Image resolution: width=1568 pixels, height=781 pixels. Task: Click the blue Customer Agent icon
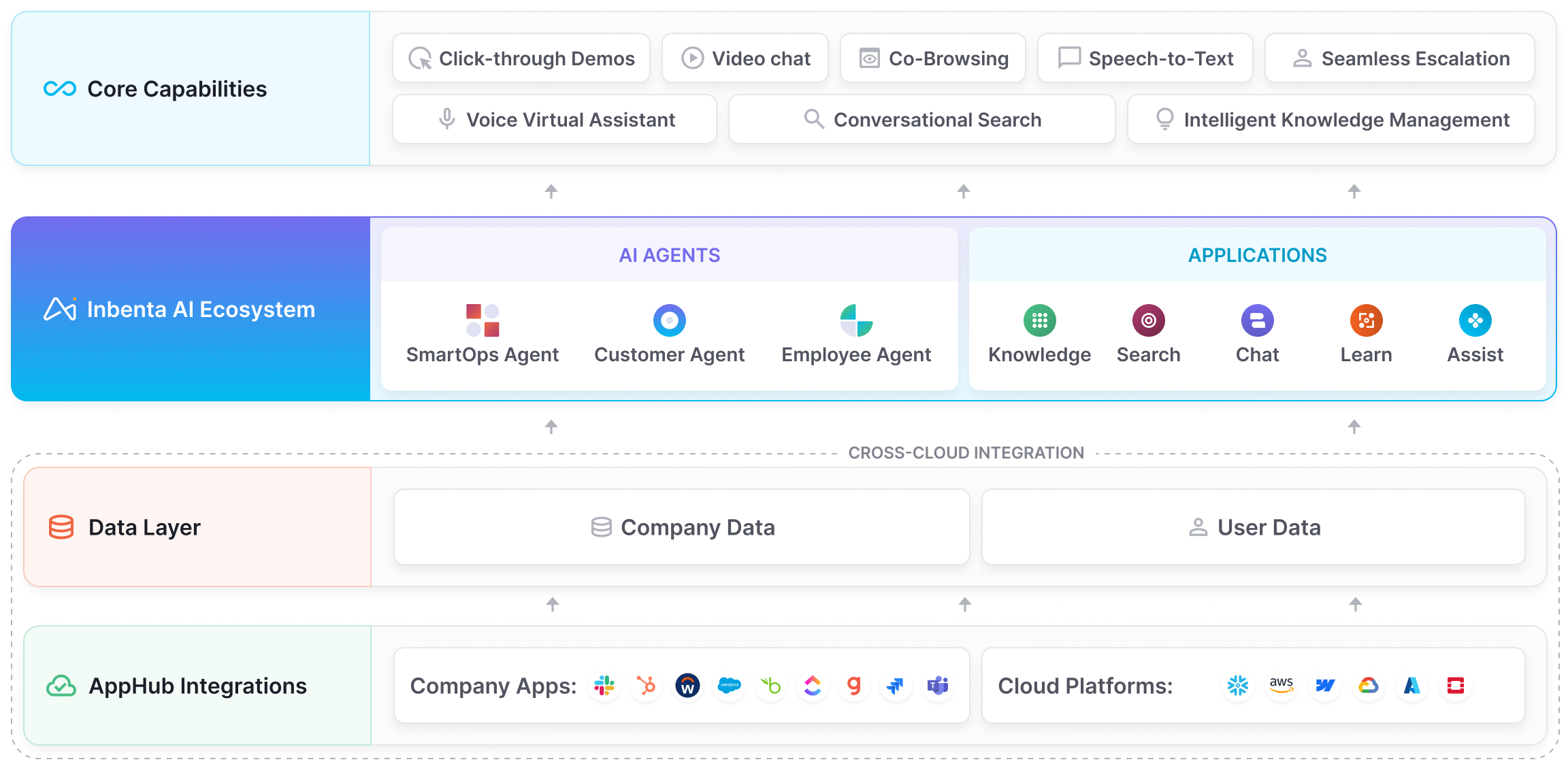pos(670,320)
